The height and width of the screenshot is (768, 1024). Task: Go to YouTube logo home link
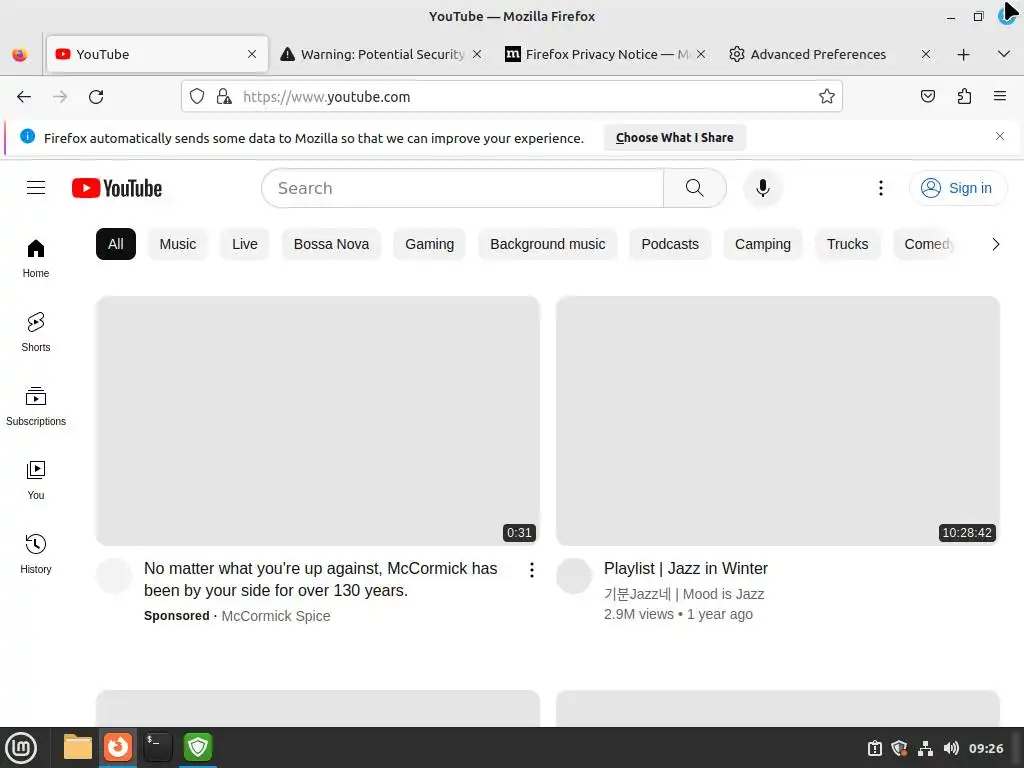coord(117,188)
